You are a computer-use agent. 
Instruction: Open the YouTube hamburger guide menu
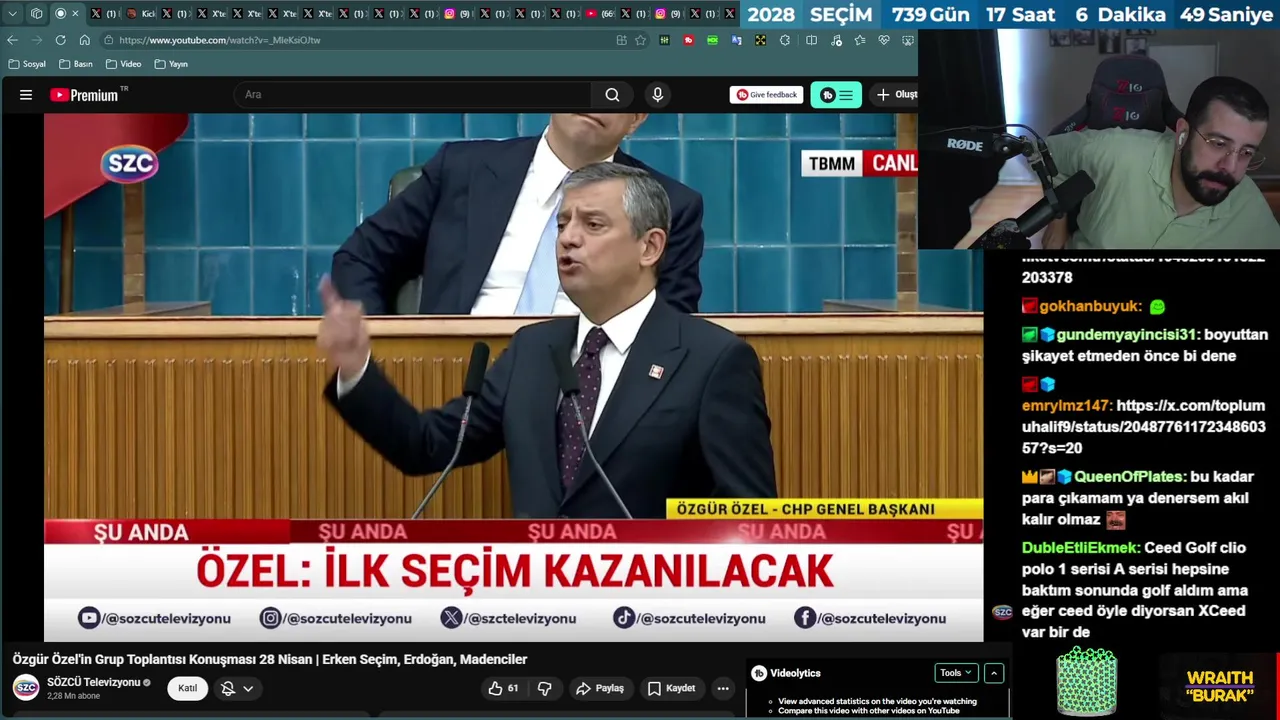click(26, 95)
